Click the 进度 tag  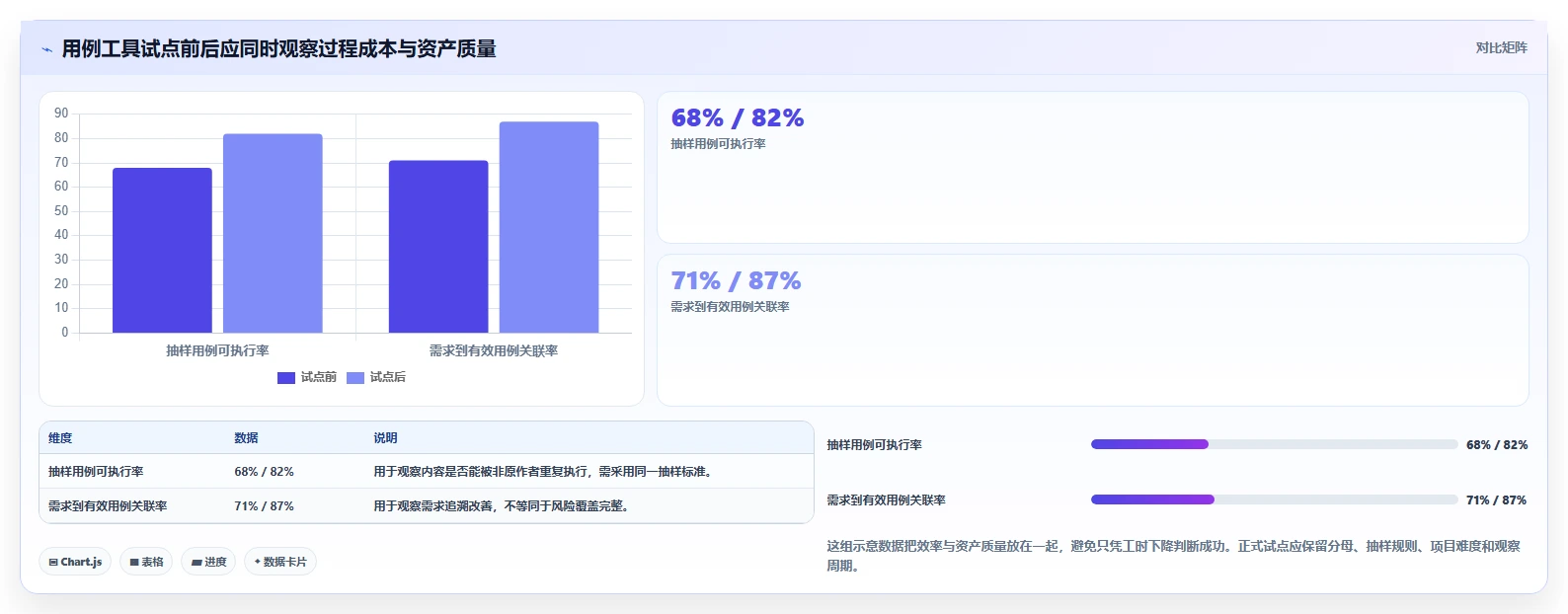[208, 562]
